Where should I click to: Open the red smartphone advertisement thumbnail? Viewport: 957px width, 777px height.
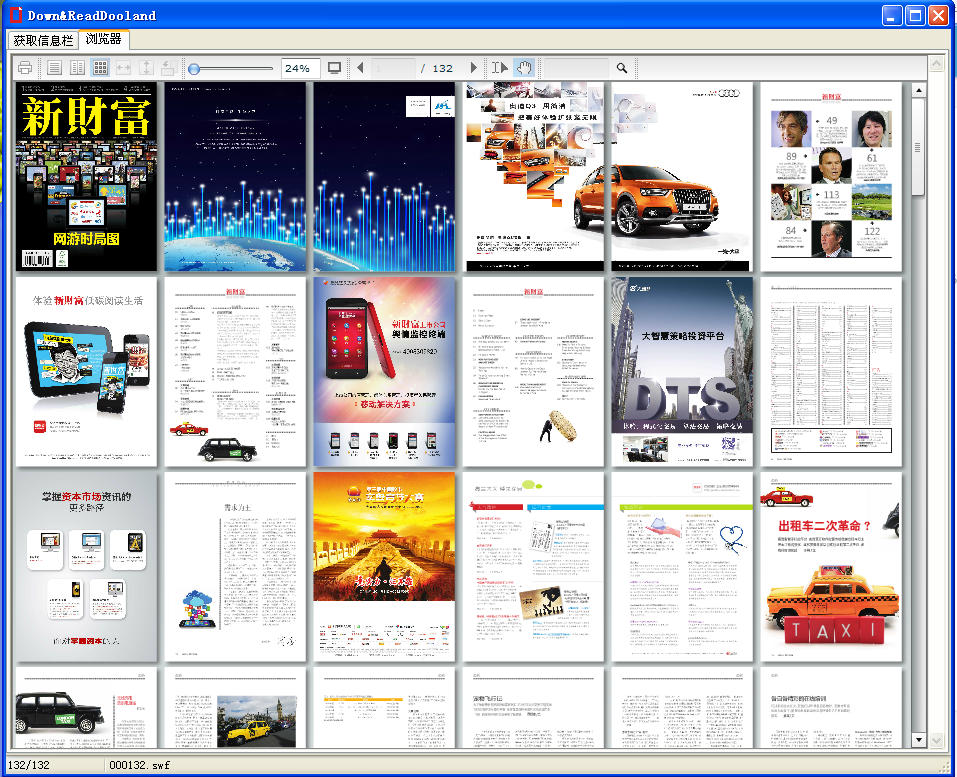(x=384, y=372)
